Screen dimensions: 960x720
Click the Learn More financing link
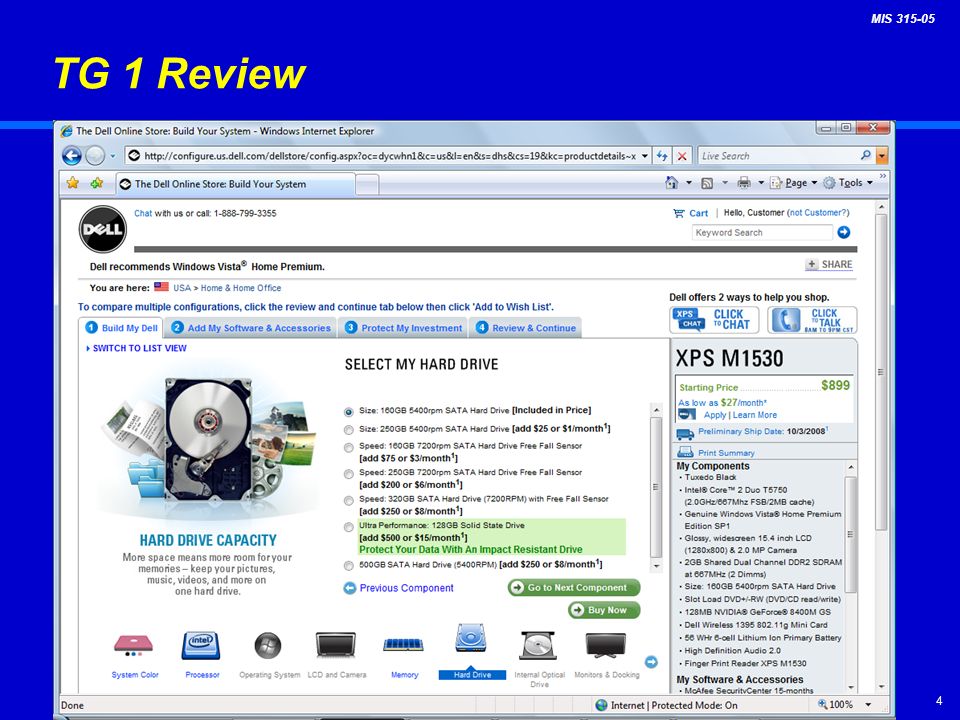click(755, 414)
